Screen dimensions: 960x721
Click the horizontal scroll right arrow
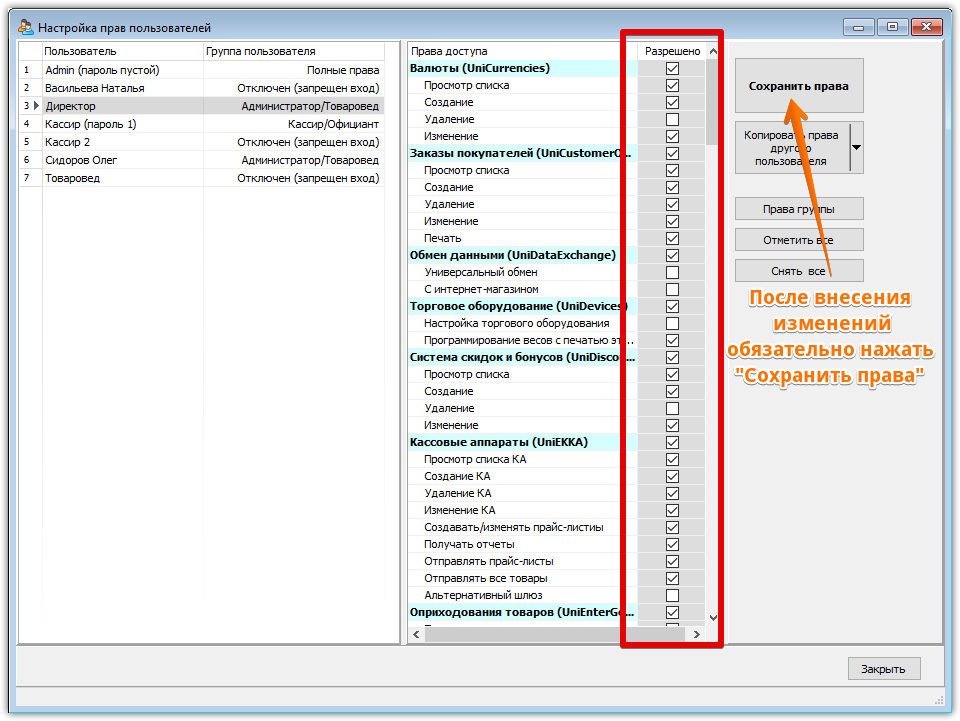click(697, 635)
